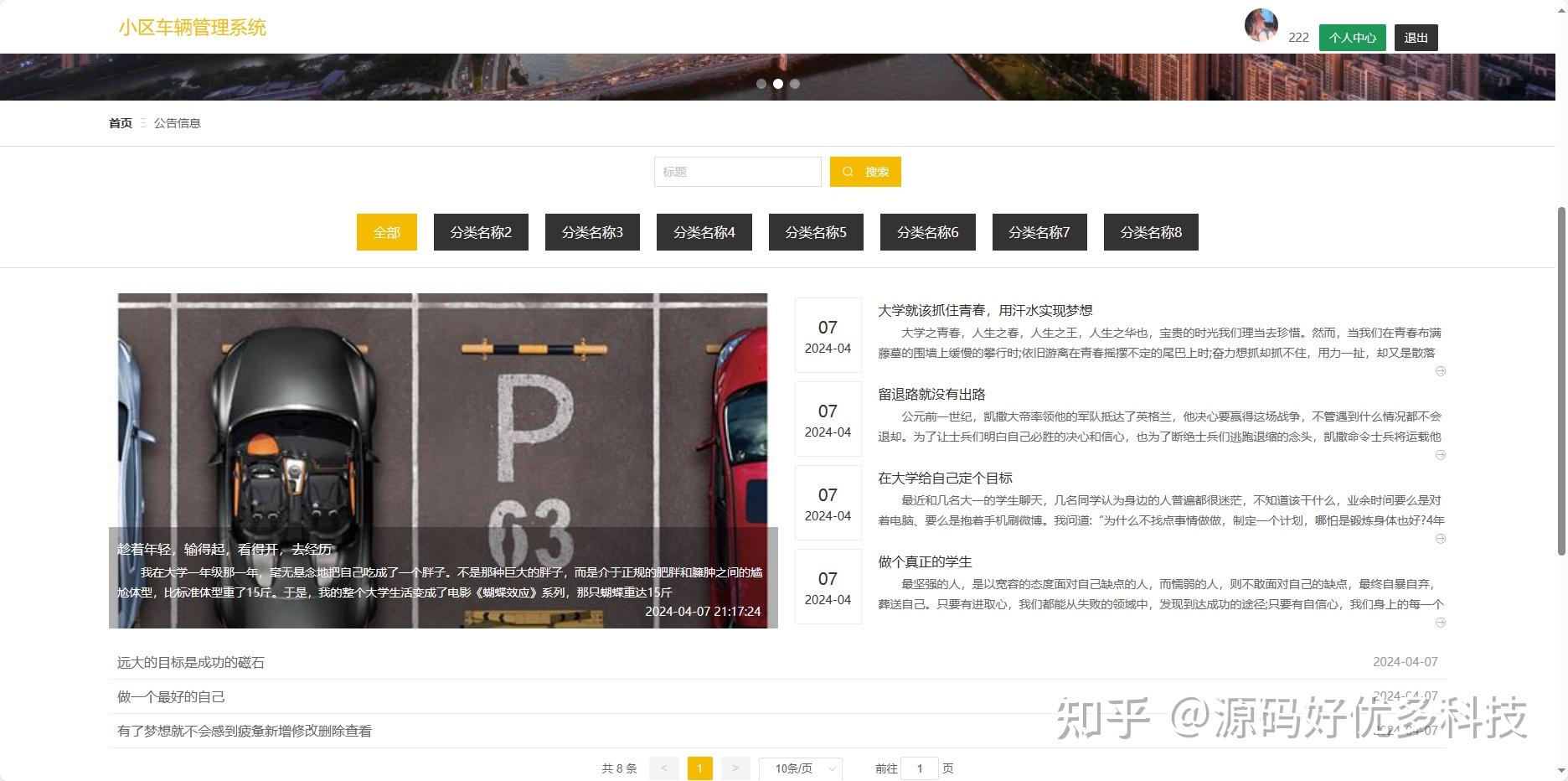Open the "公告信息" navigation item

[178, 122]
